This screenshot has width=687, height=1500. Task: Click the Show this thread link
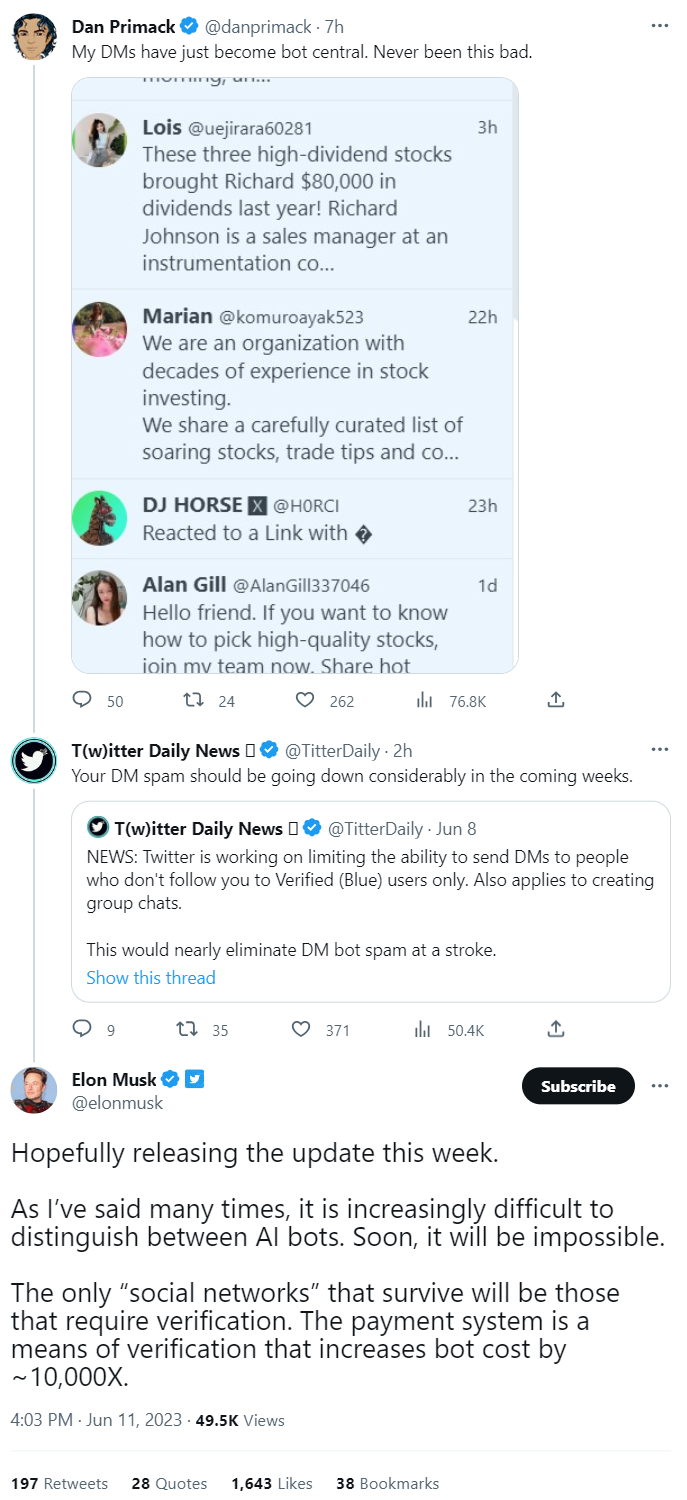151,977
